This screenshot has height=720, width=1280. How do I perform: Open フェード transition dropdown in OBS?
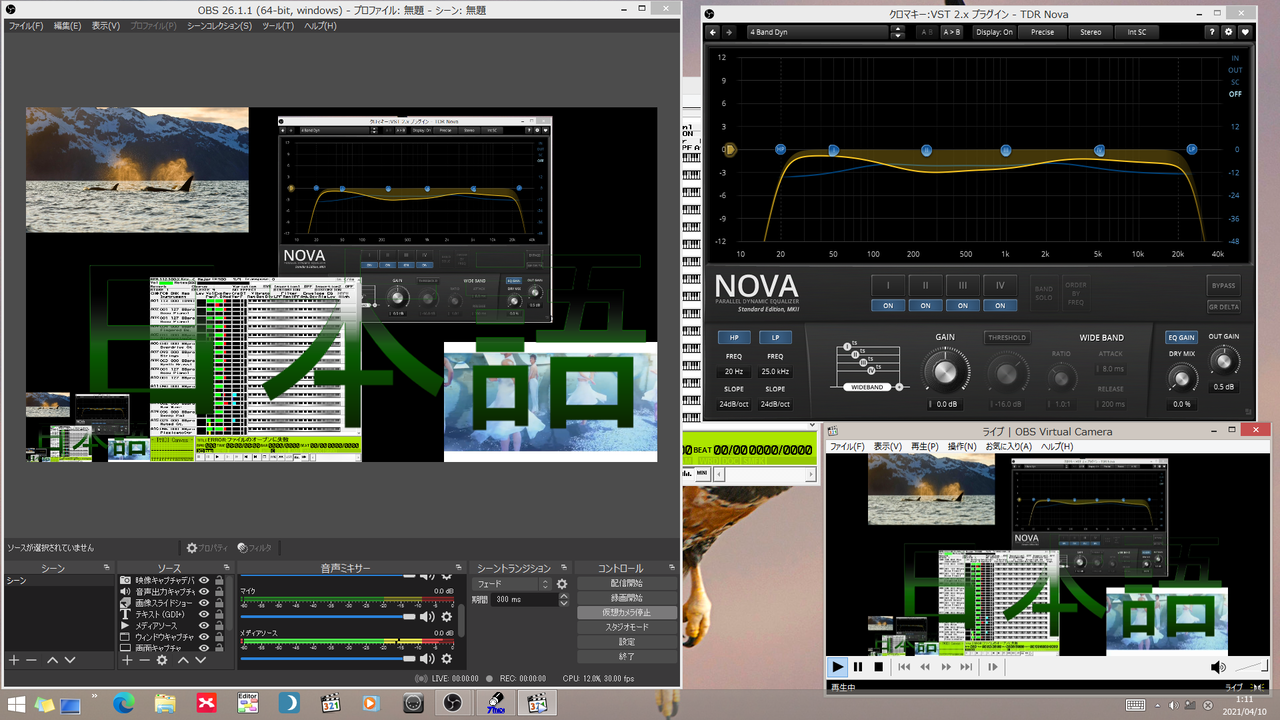point(513,584)
